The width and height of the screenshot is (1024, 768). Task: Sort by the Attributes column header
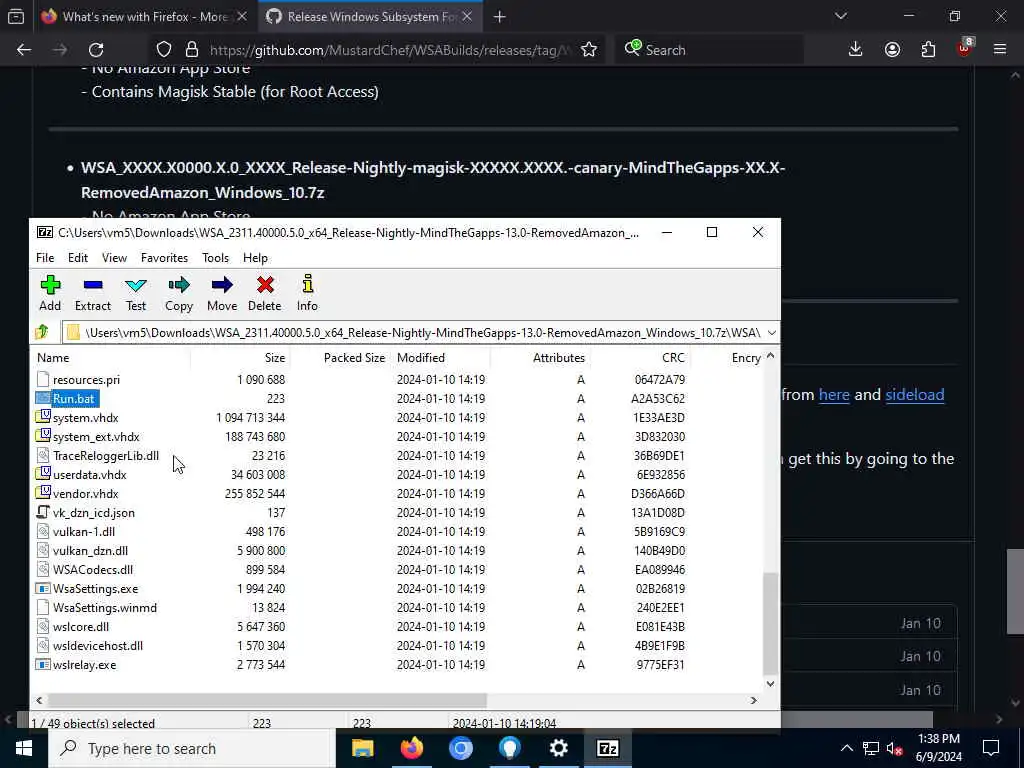click(541, 358)
